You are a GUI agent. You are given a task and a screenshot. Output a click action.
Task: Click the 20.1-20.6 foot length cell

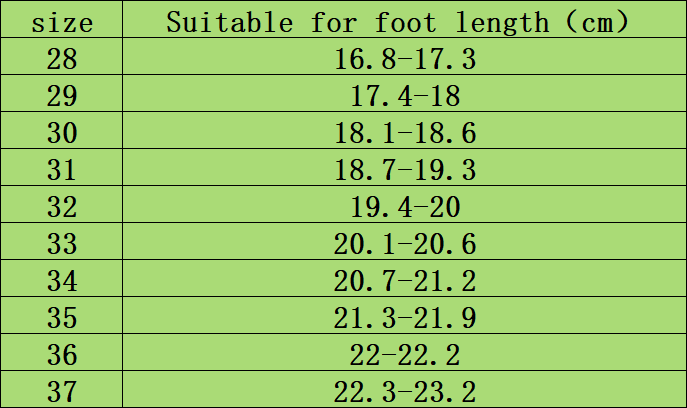(x=404, y=244)
